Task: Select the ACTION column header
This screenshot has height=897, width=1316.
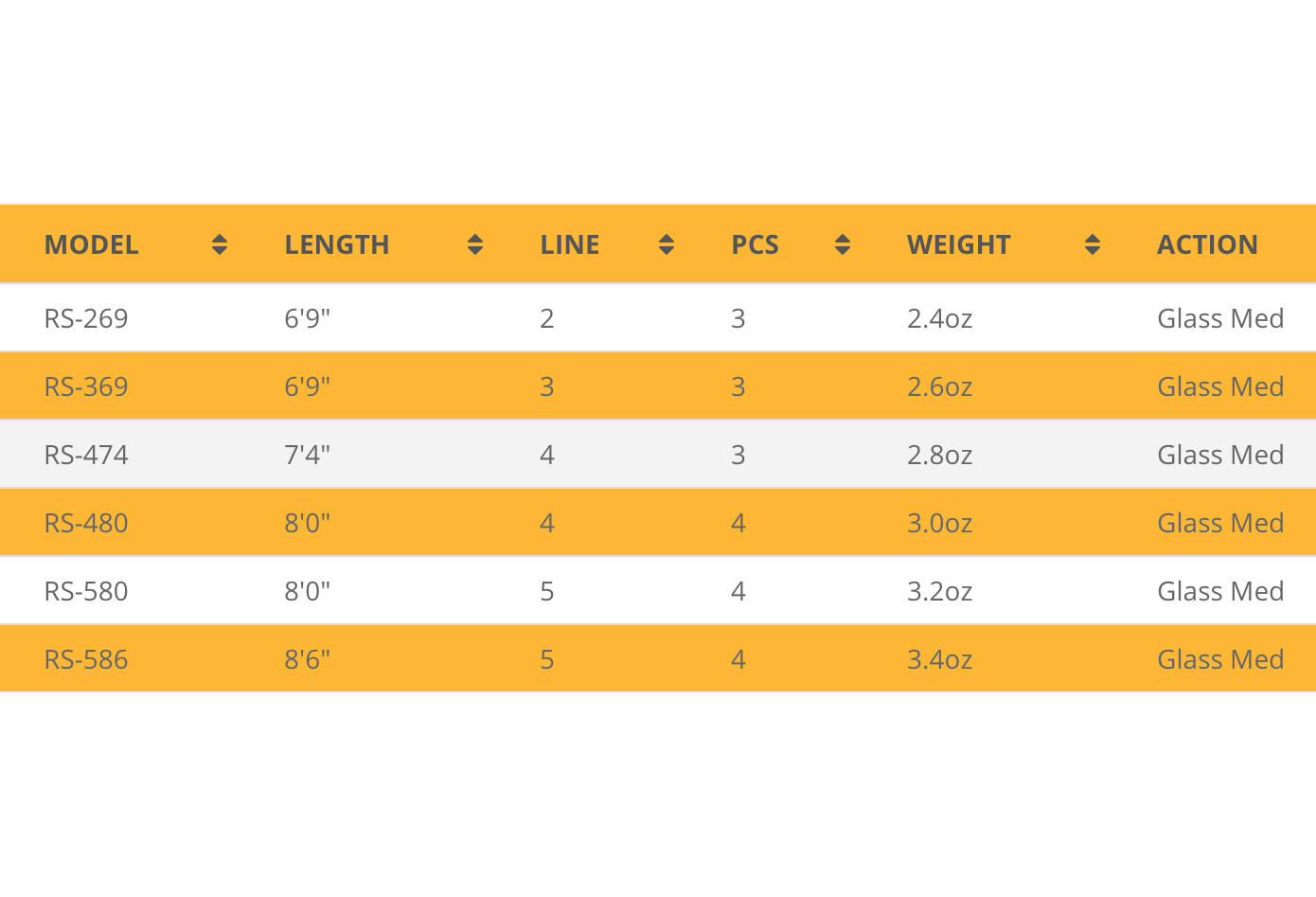Action: [x=1207, y=244]
